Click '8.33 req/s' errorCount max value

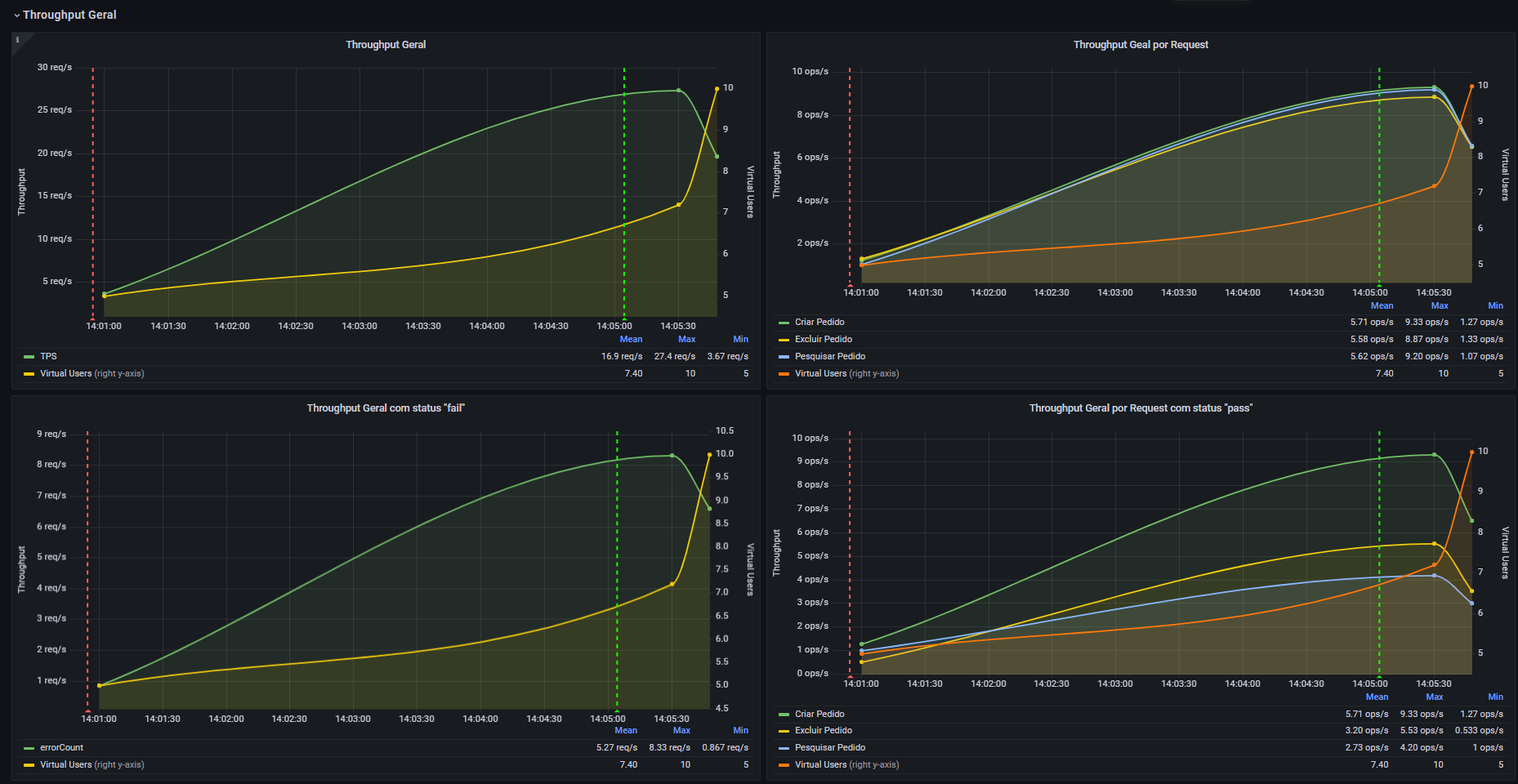coord(670,747)
